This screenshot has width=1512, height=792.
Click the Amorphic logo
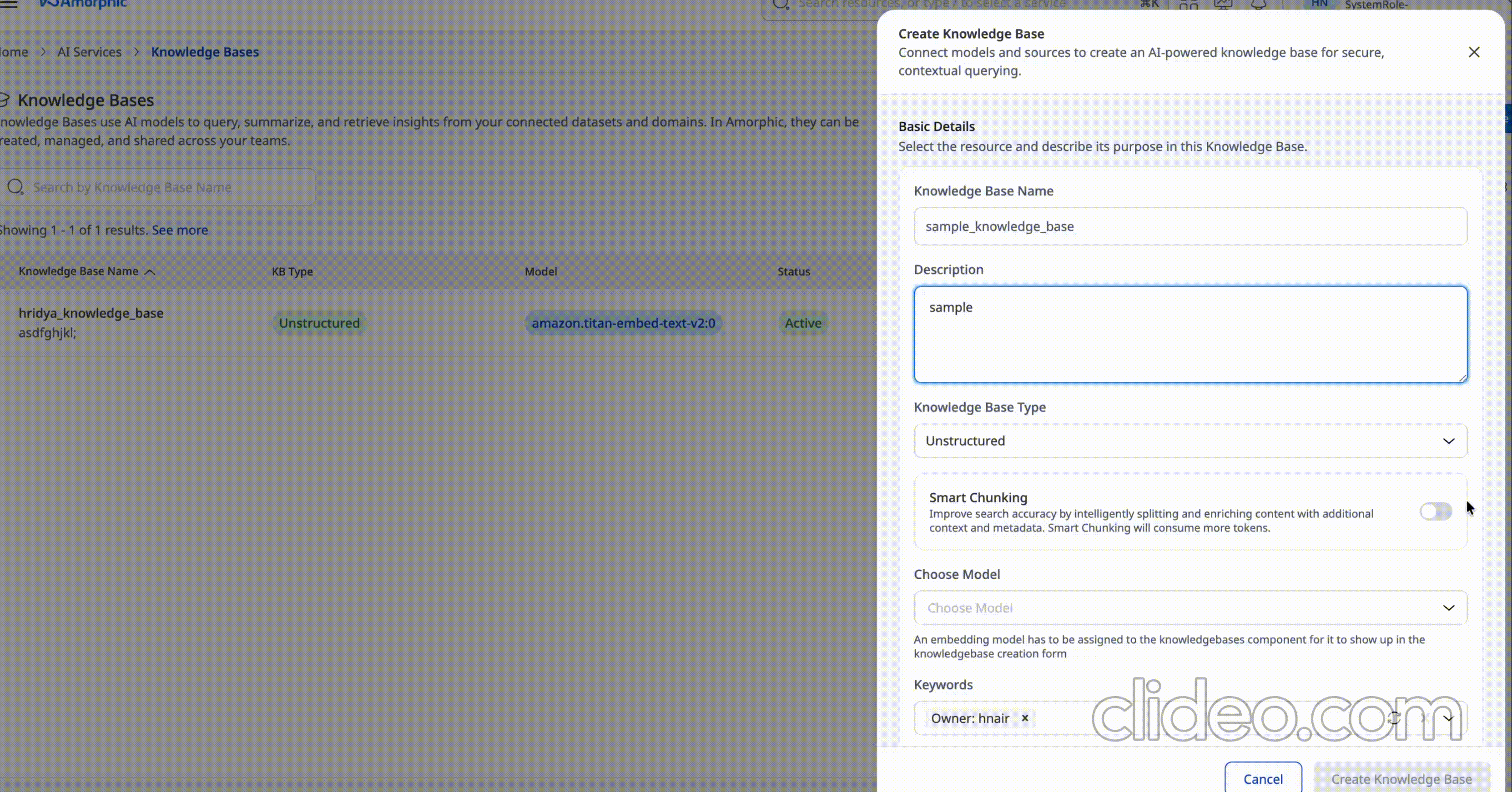(x=82, y=4)
